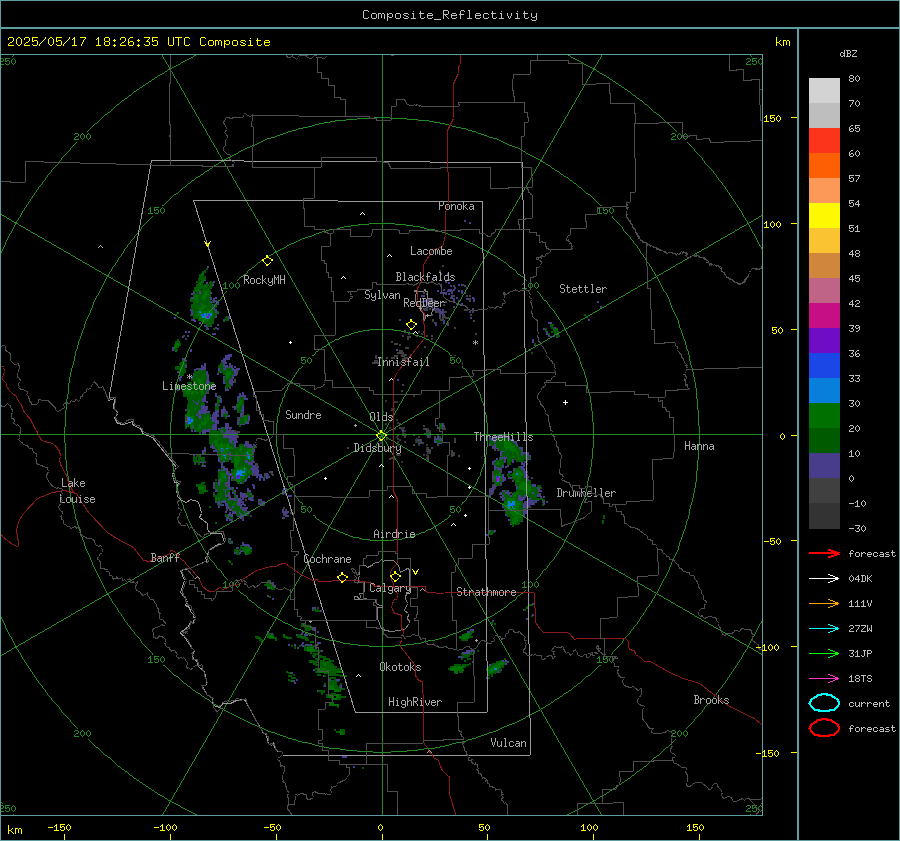Click the Sundre label
Viewport: 900px width, 841px height.
303,415
